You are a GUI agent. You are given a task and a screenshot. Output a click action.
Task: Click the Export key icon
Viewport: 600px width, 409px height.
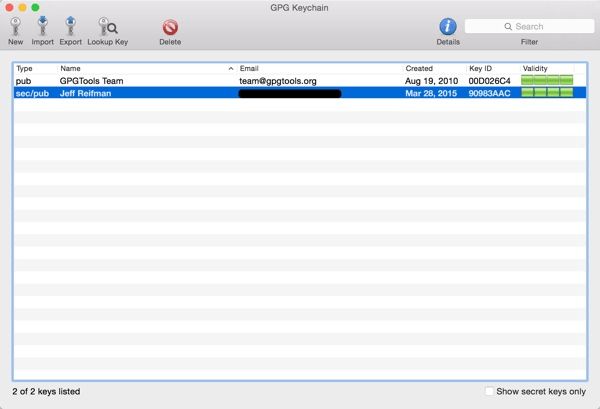pos(70,27)
